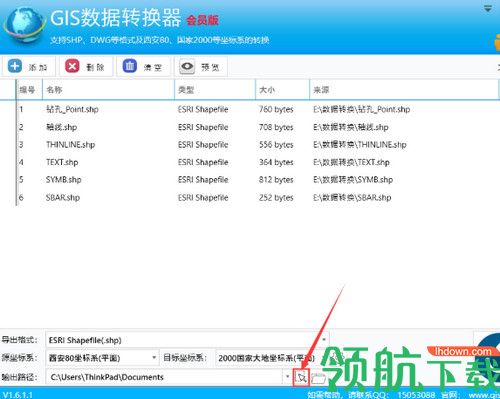Select the SBAR.shp file name
Viewport: 500px width, 399px height.
pos(63,197)
